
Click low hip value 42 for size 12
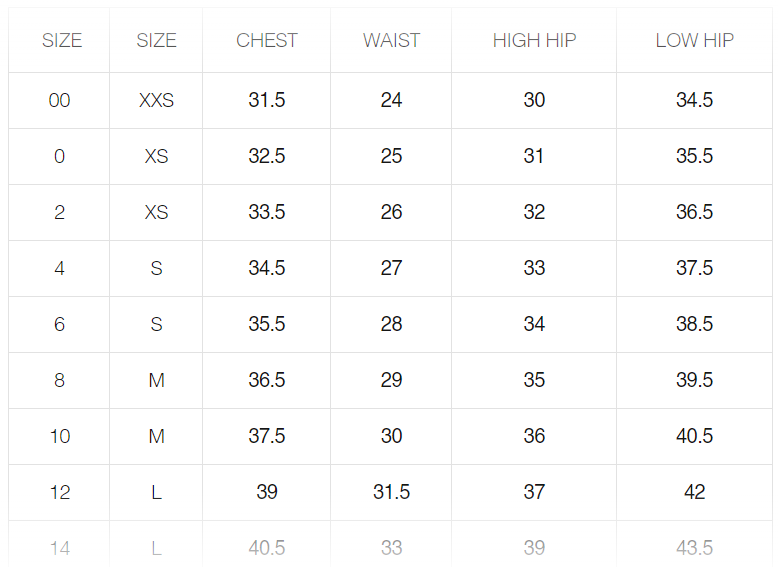[x=694, y=493]
